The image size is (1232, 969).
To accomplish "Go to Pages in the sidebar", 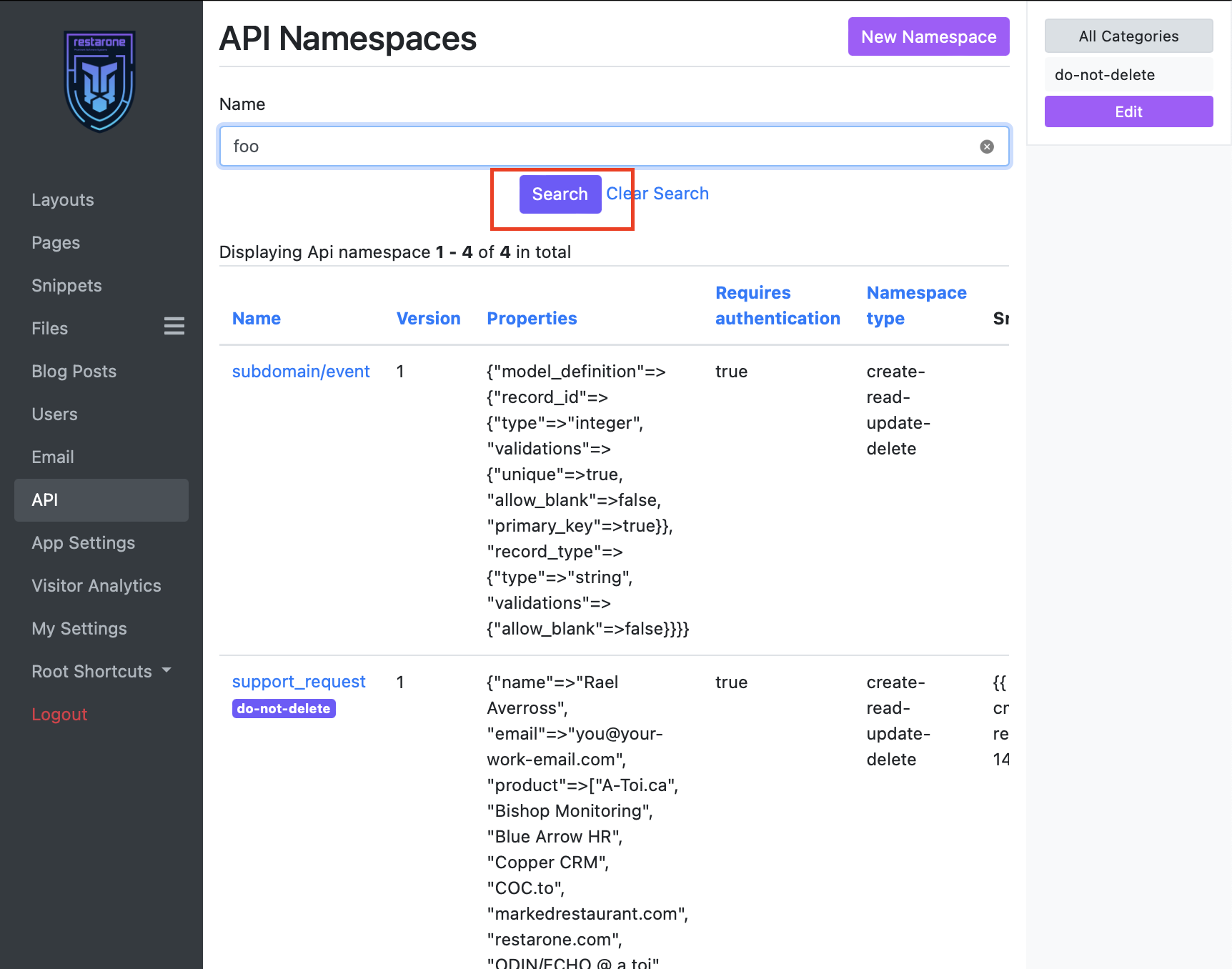I will pyautogui.click(x=56, y=243).
